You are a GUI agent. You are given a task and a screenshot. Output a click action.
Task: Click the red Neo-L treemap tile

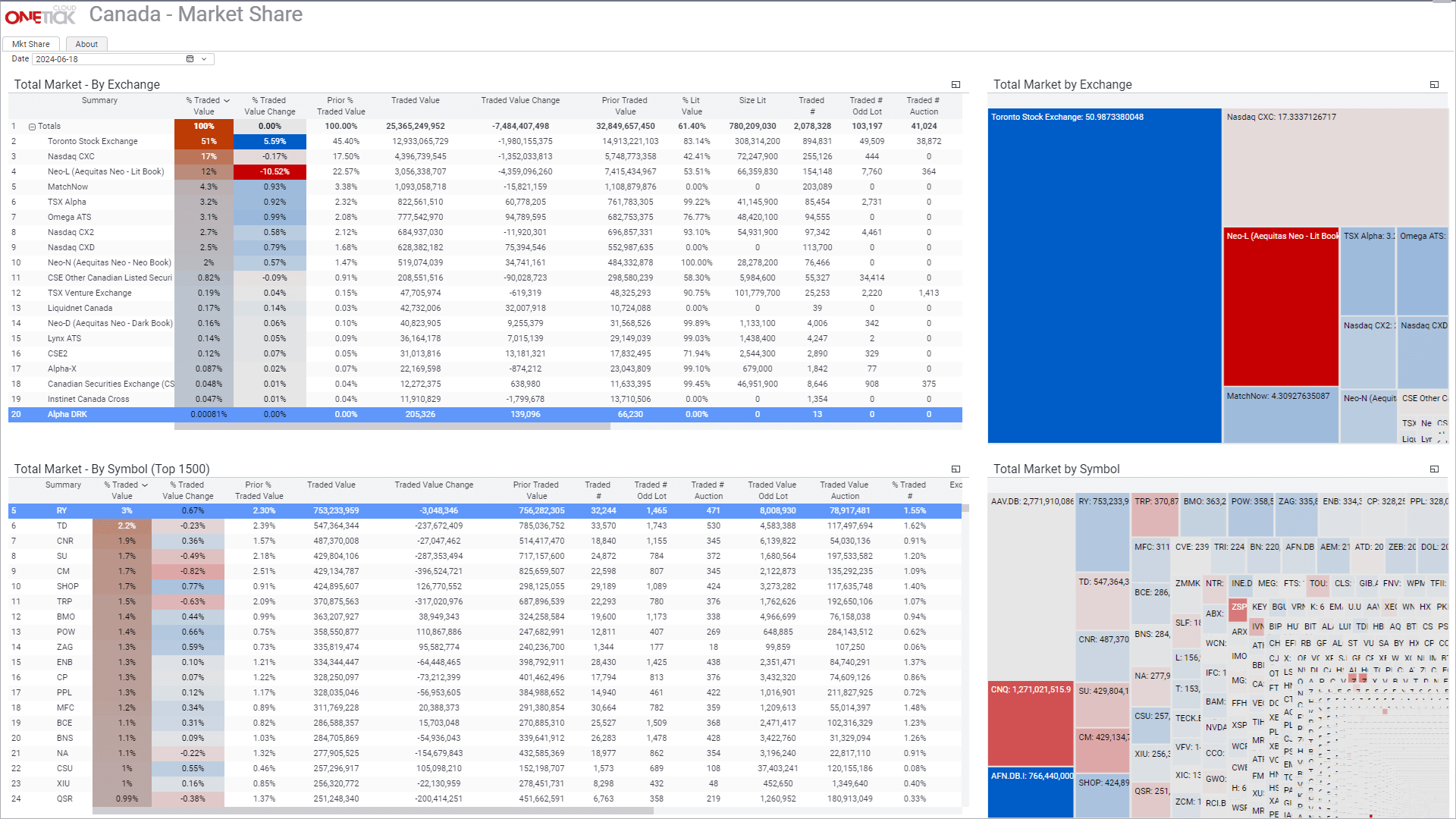coord(1281,307)
